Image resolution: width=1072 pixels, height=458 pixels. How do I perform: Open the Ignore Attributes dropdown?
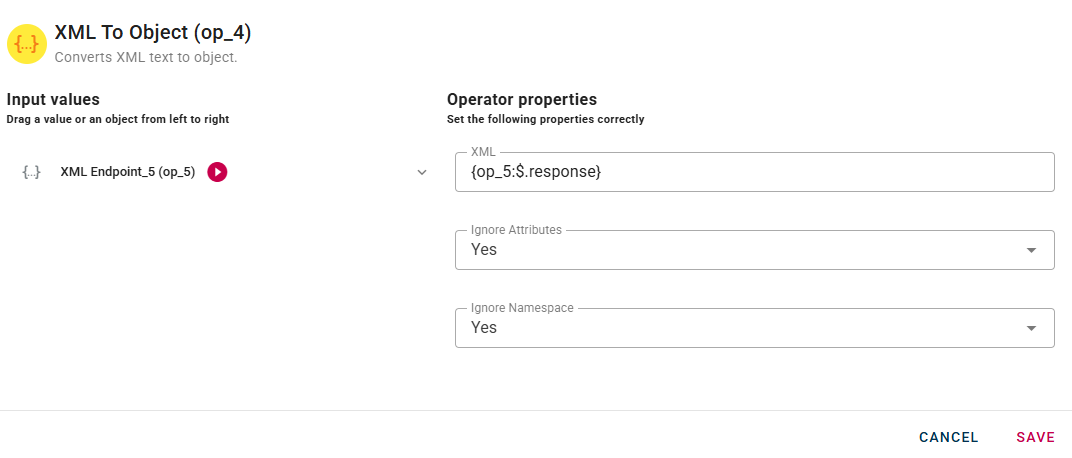tap(740, 250)
